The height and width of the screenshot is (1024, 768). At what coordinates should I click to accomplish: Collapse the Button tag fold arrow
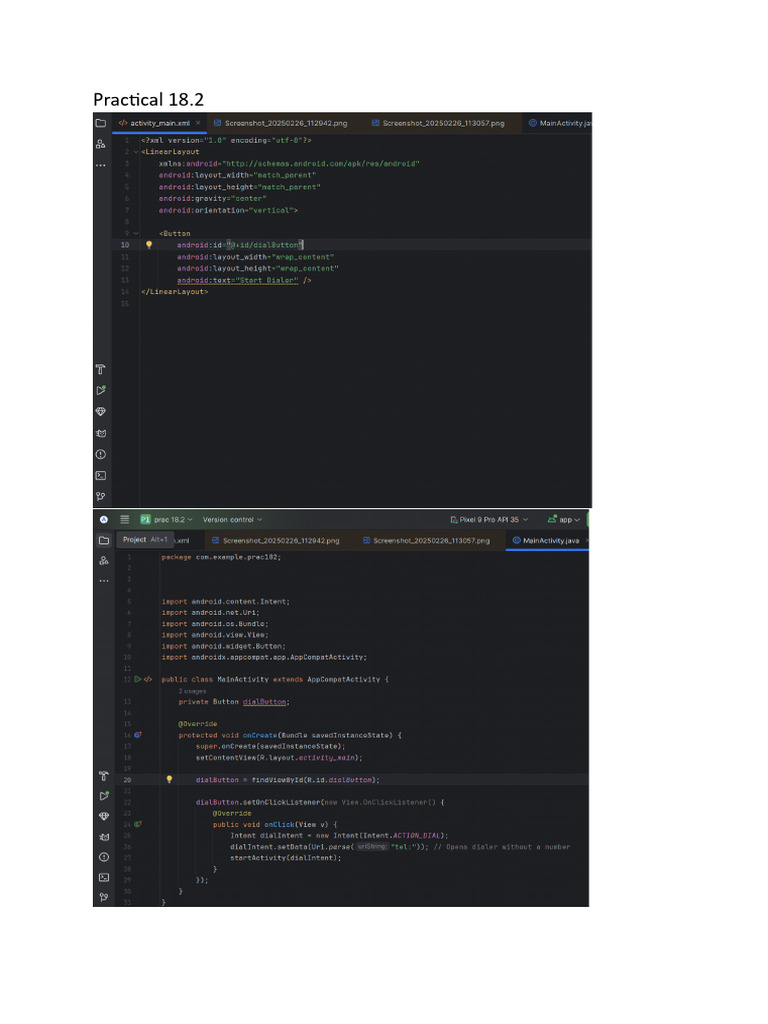click(136, 233)
